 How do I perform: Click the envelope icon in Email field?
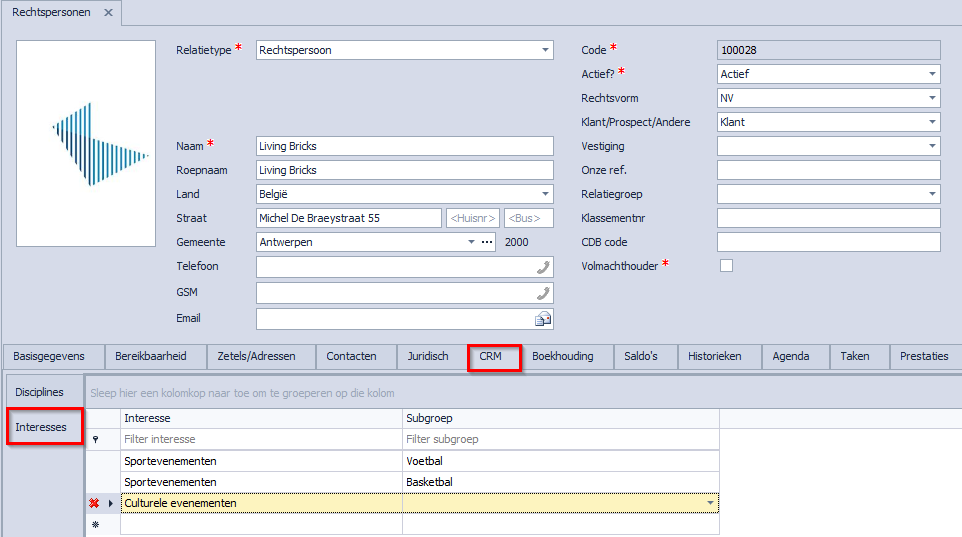543,319
